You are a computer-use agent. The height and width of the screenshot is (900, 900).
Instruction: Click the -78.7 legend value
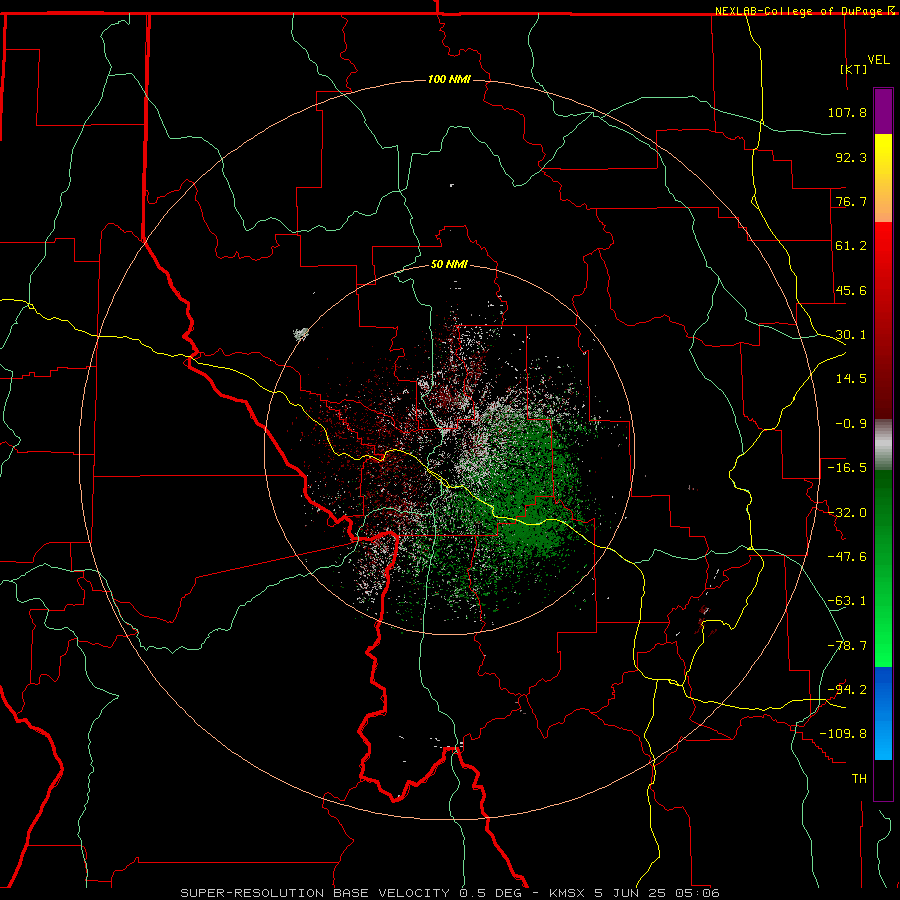pos(847,646)
